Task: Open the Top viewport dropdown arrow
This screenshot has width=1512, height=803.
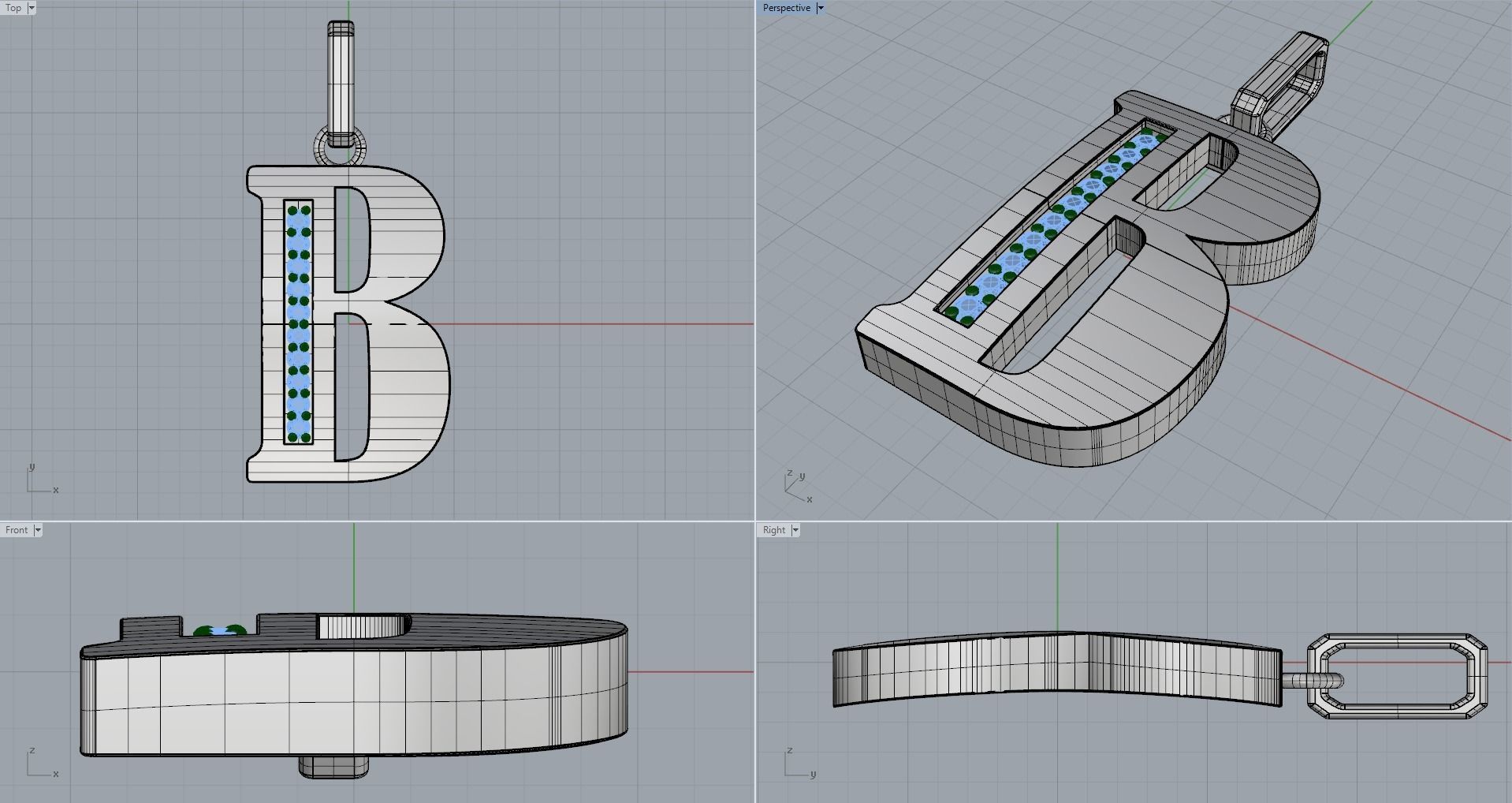Action: [32, 8]
